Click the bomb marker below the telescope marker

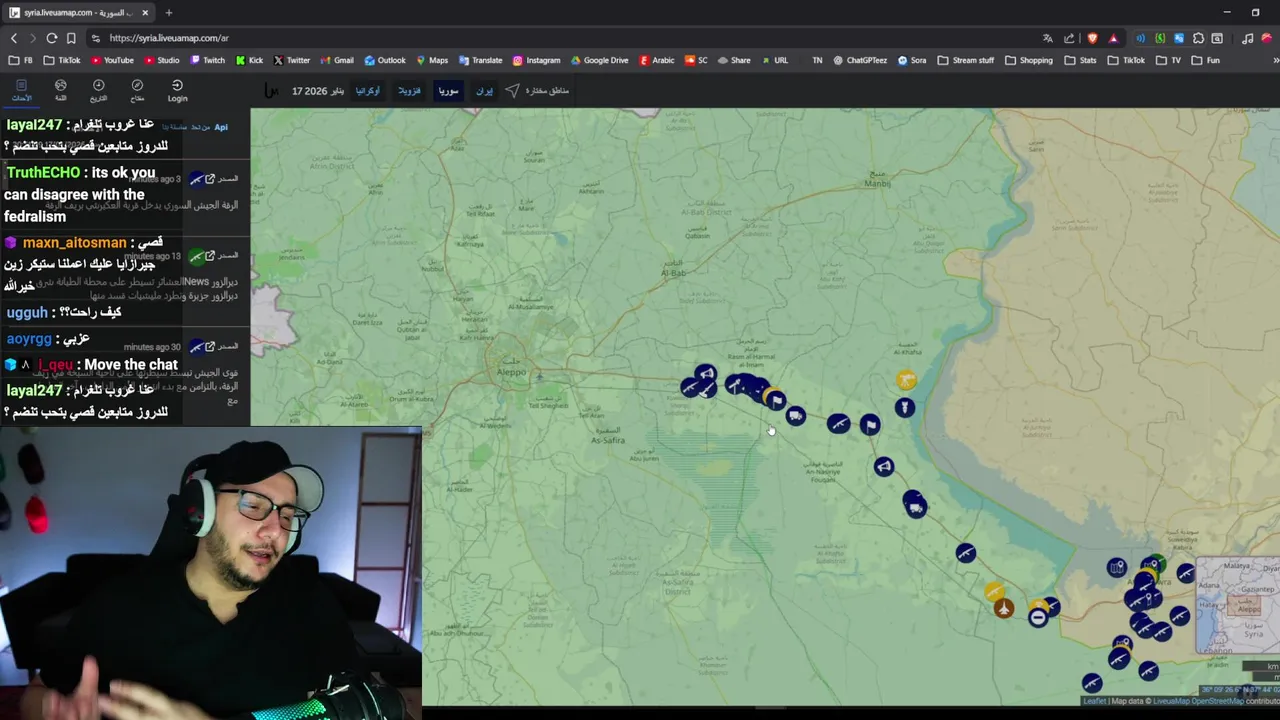click(904, 407)
